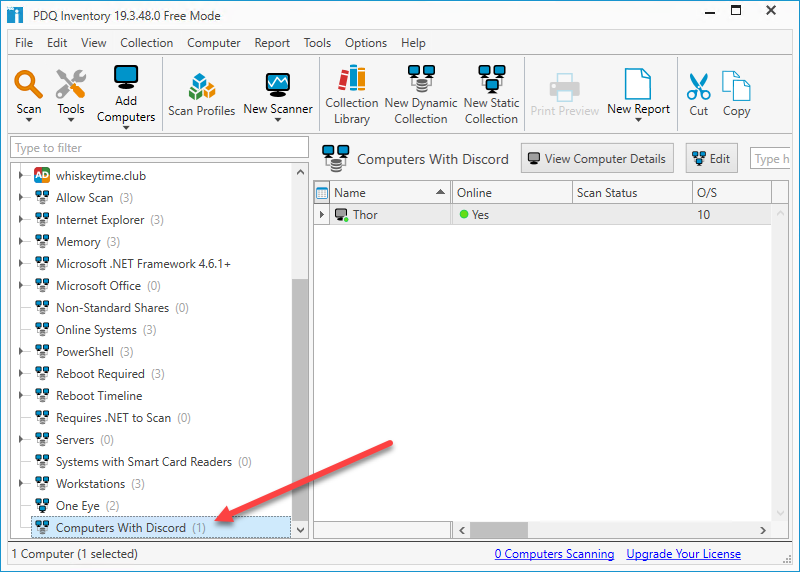Screen dimensions: 800x572
Task: Click the Microsoft Office collection icon
Action: [x=42, y=285]
